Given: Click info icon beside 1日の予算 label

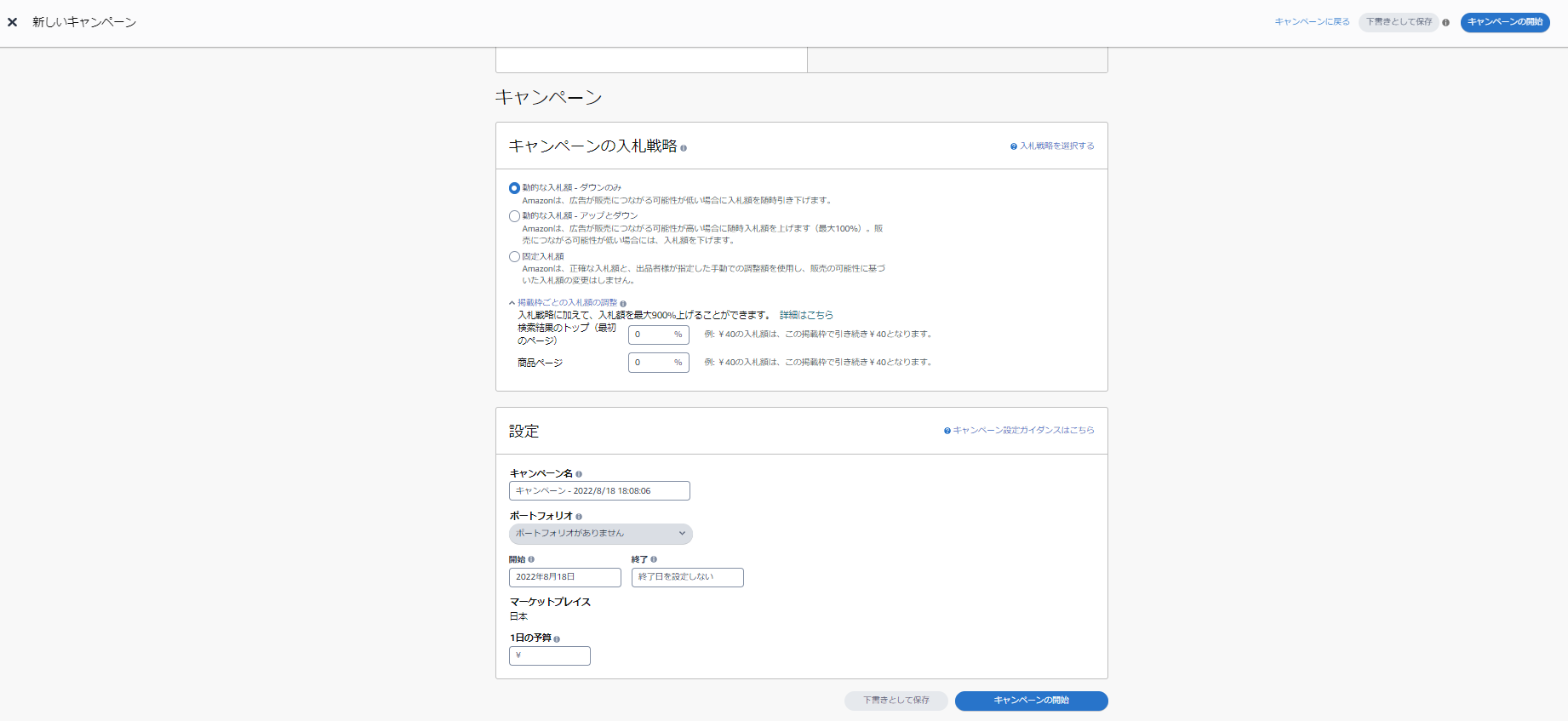Looking at the screenshot, I should [x=557, y=639].
